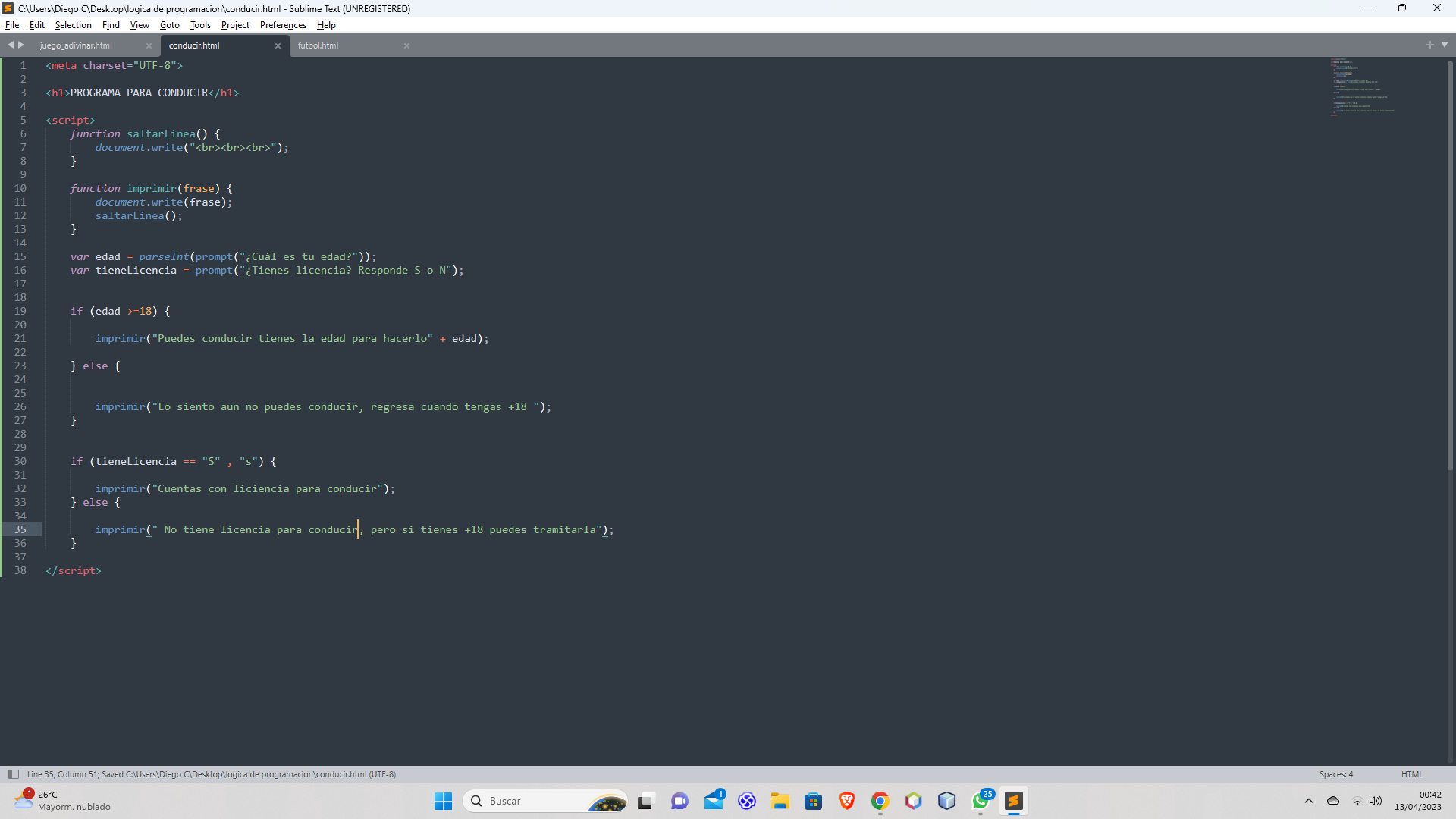This screenshot has height=819, width=1456.
Task: Open the Goto menu
Action: click(169, 25)
